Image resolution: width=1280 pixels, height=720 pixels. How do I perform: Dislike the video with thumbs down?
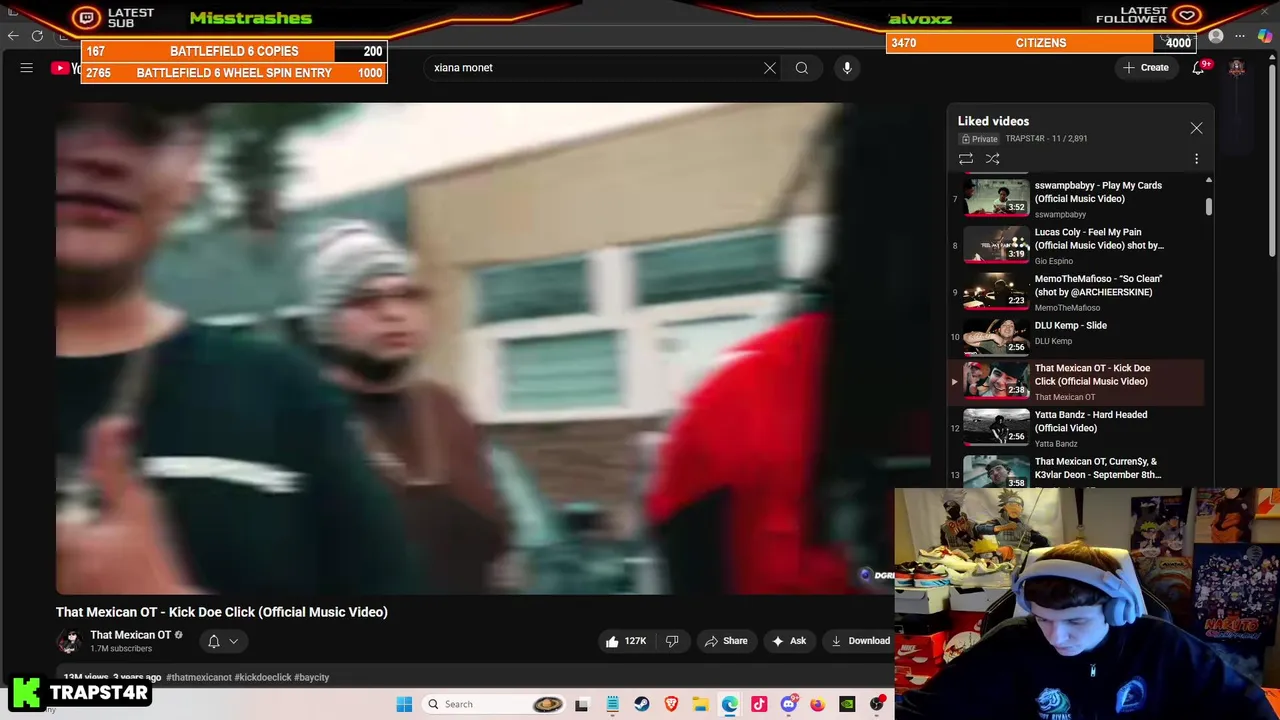point(672,641)
